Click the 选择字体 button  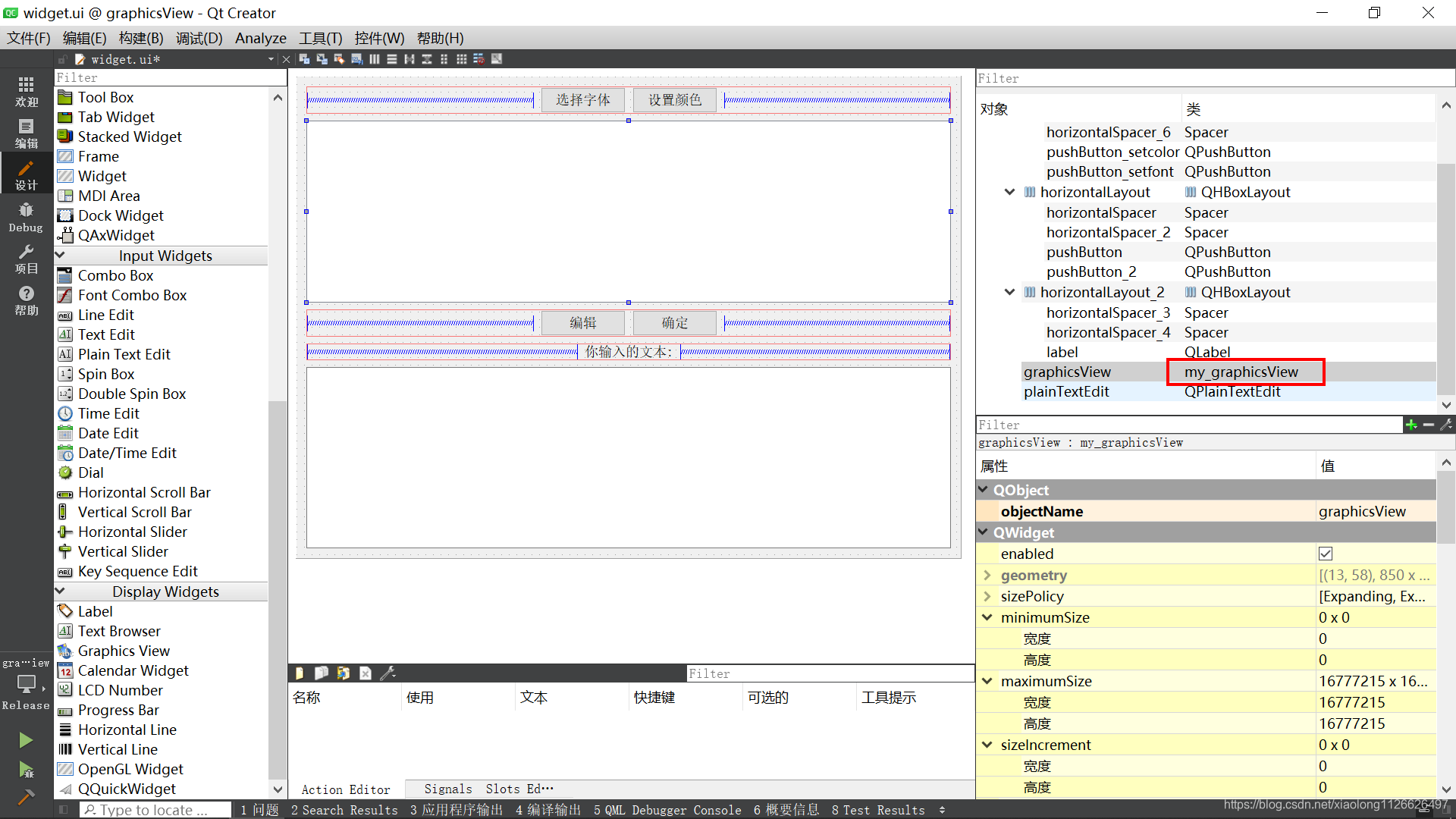pos(583,99)
